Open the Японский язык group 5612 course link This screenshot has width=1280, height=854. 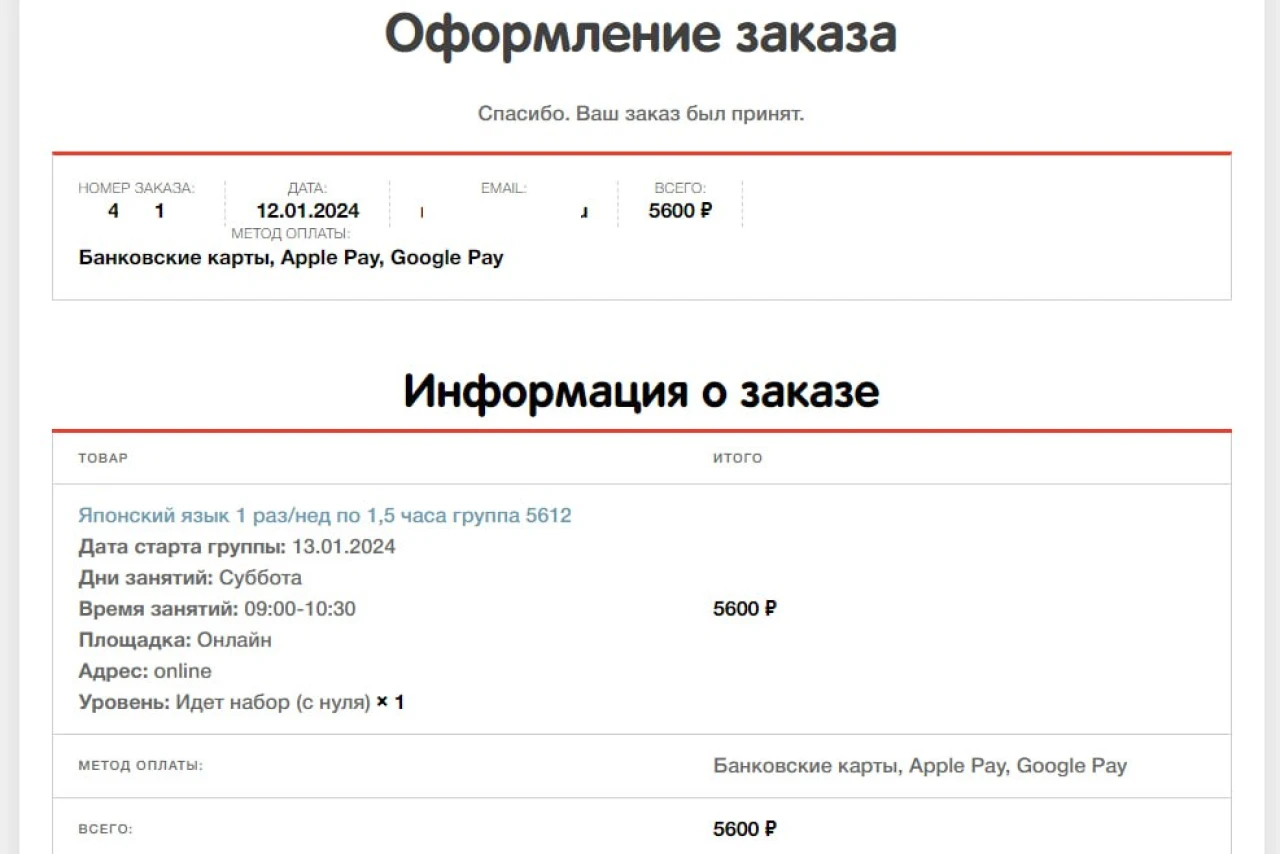pos(325,516)
